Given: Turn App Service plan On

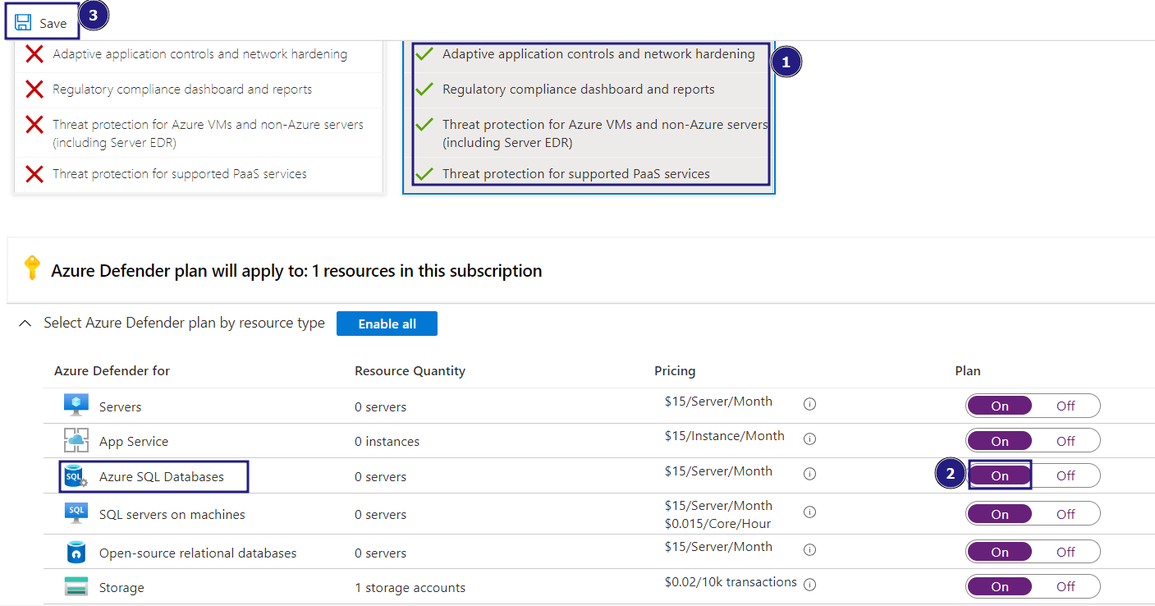Looking at the screenshot, I should click(x=1000, y=441).
